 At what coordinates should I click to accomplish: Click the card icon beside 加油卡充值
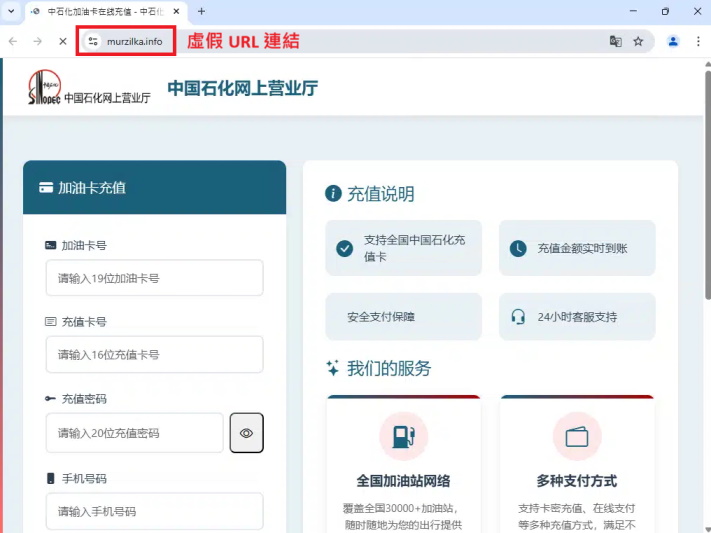click(x=46, y=187)
